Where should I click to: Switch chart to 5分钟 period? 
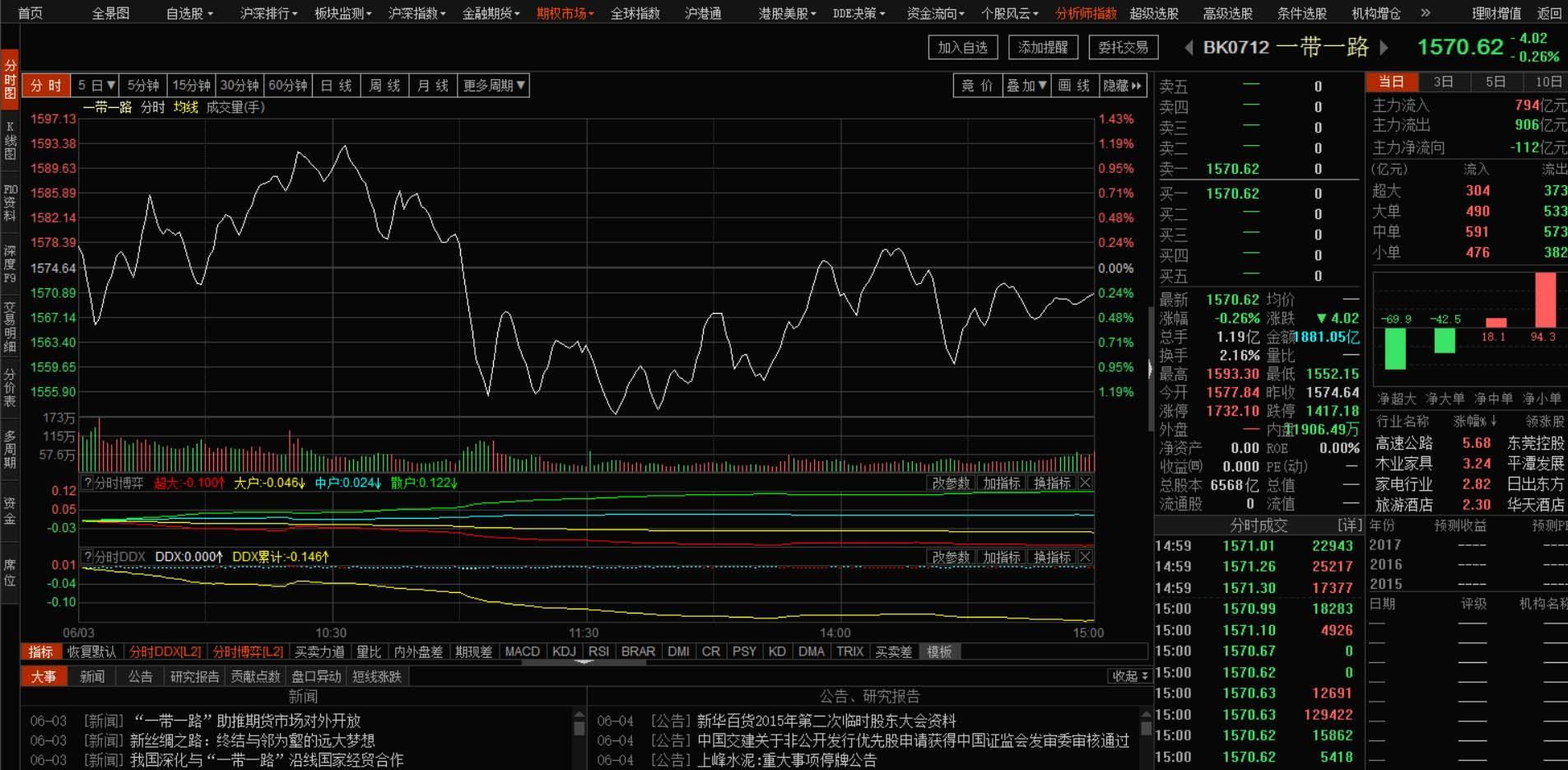(x=143, y=86)
